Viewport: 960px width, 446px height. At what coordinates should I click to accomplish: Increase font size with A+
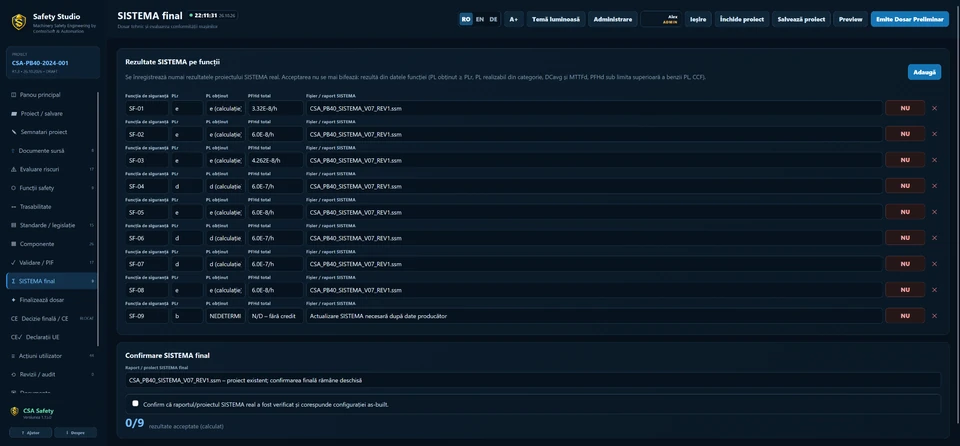[x=514, y=20]
